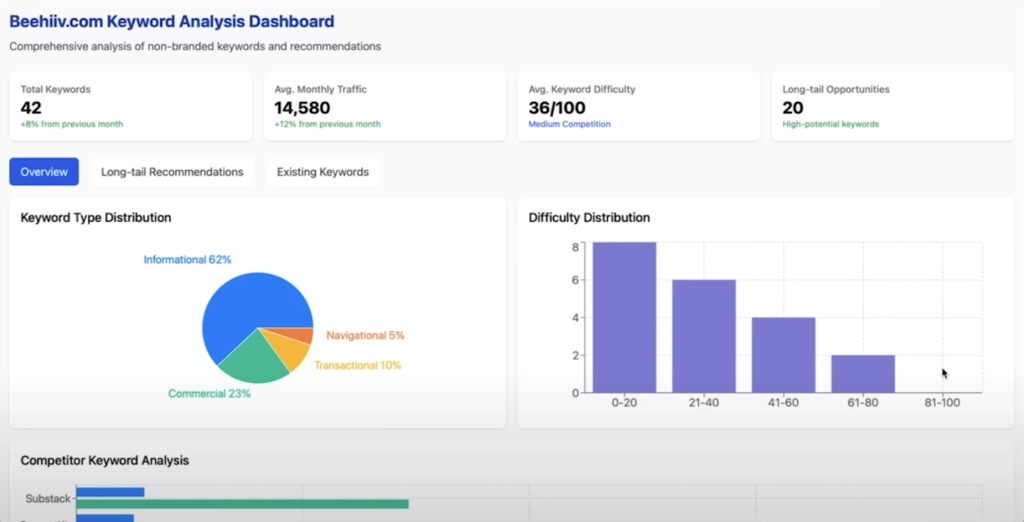The image size is (1024, 522).
Task: Click the +12% from previous month text
Action: tap(327, 124)
